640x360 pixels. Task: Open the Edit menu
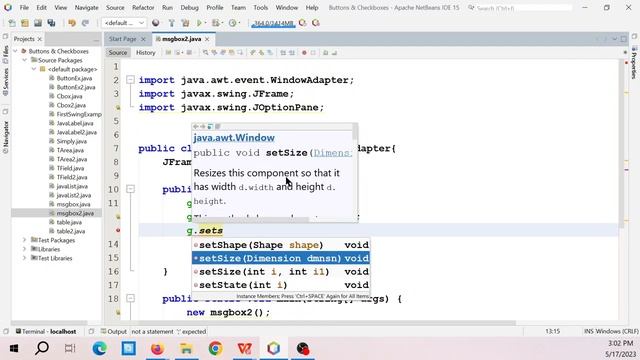pos(41,7)
